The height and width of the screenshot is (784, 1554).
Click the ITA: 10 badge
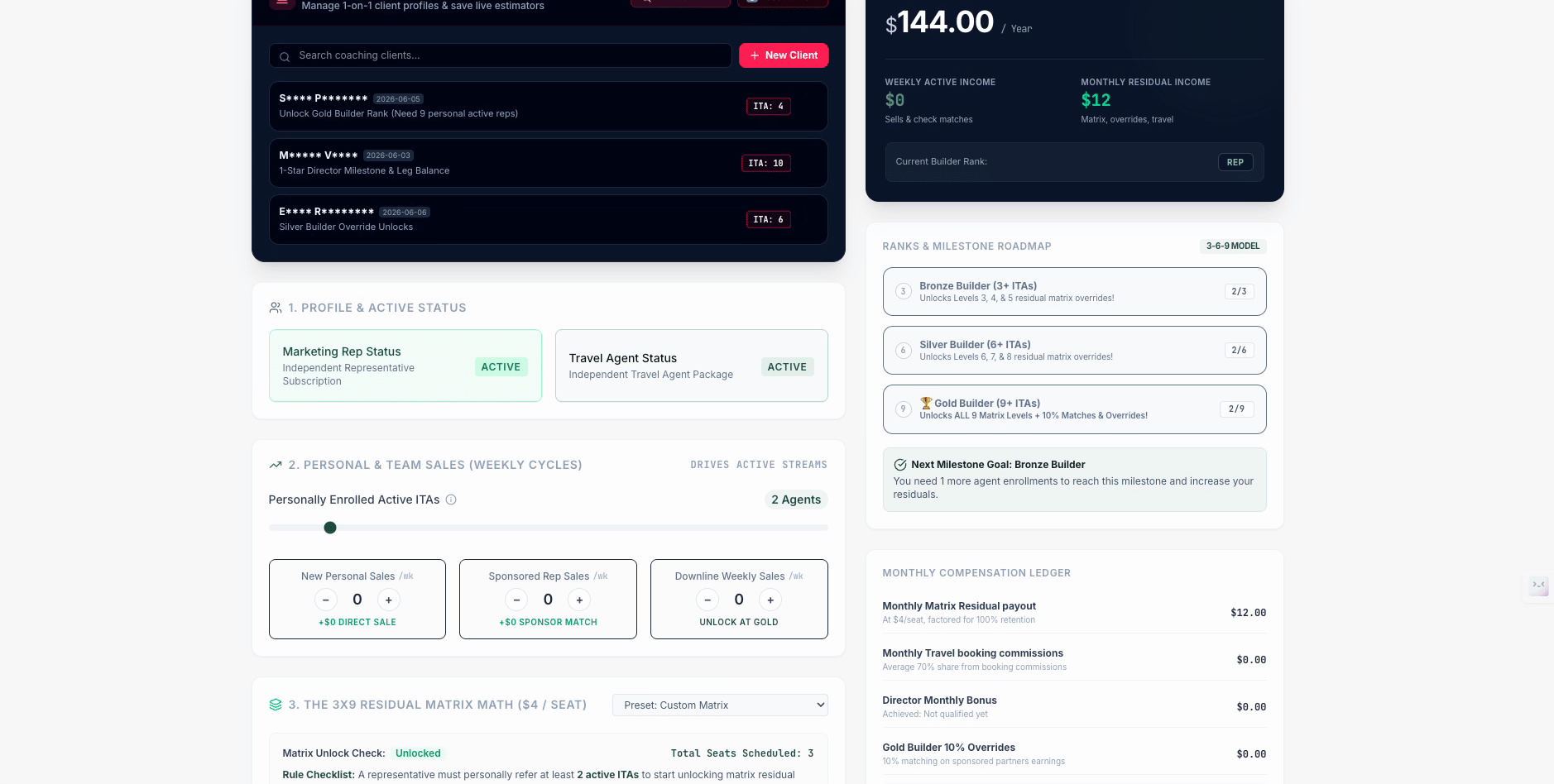point(765,163)
